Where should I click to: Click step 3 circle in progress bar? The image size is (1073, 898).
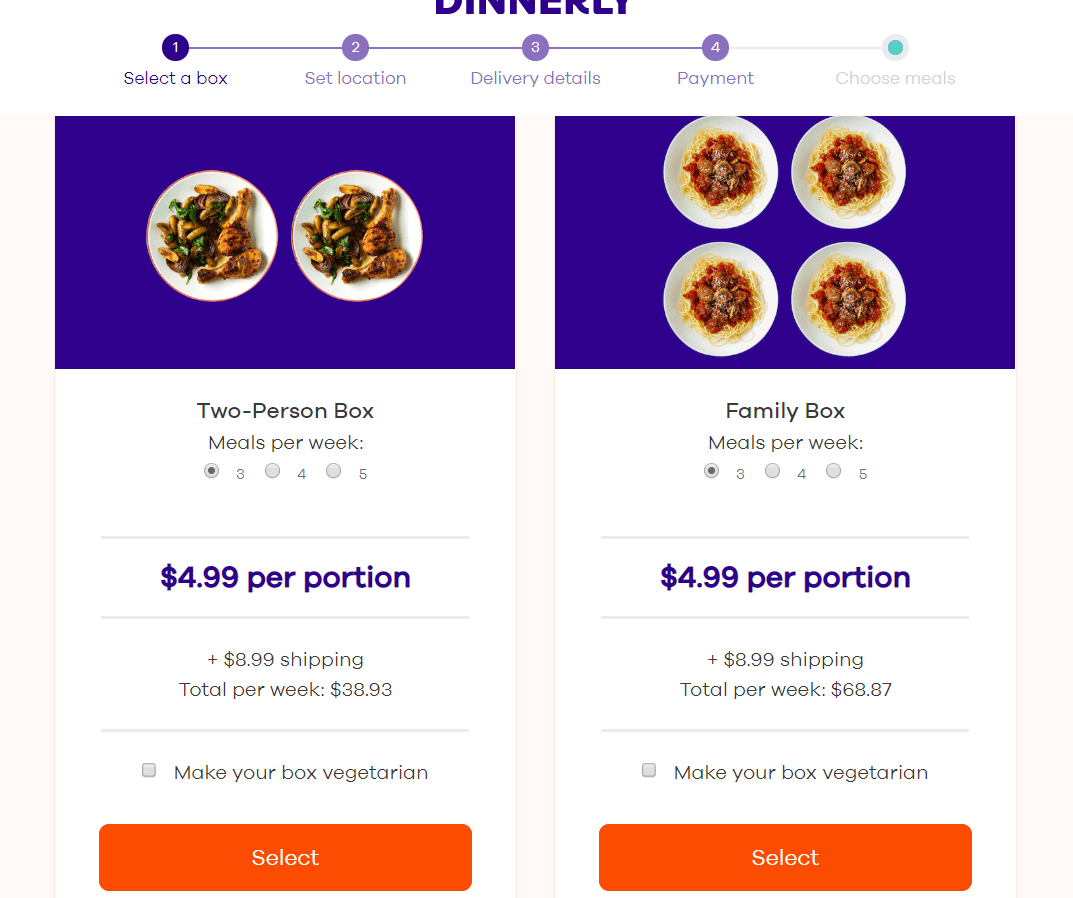point(535,47)
